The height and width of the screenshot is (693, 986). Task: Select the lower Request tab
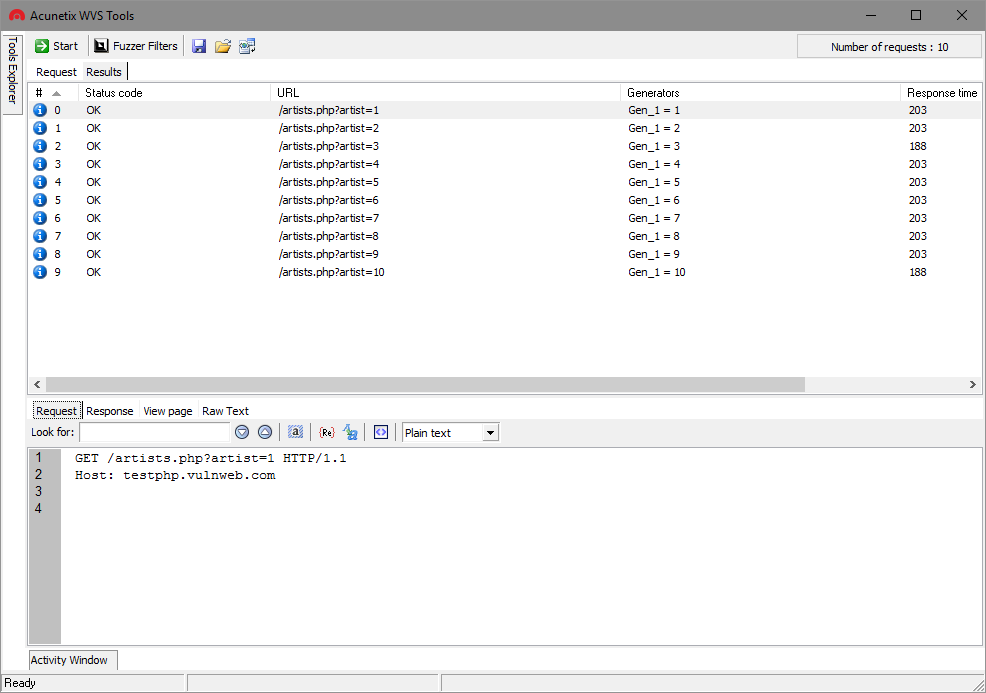(57, 411)
